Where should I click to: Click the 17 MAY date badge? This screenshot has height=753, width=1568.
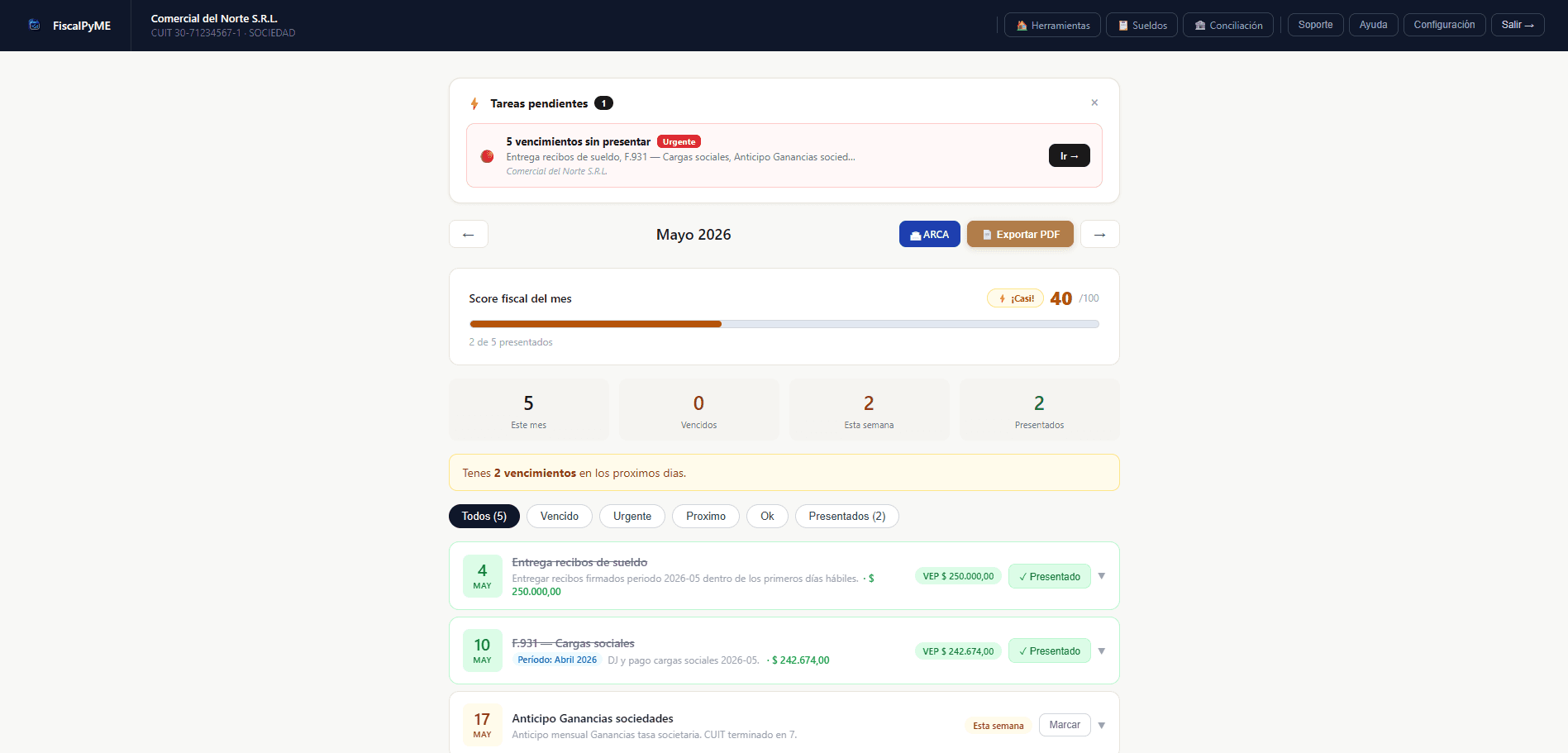tap(483, 725)
